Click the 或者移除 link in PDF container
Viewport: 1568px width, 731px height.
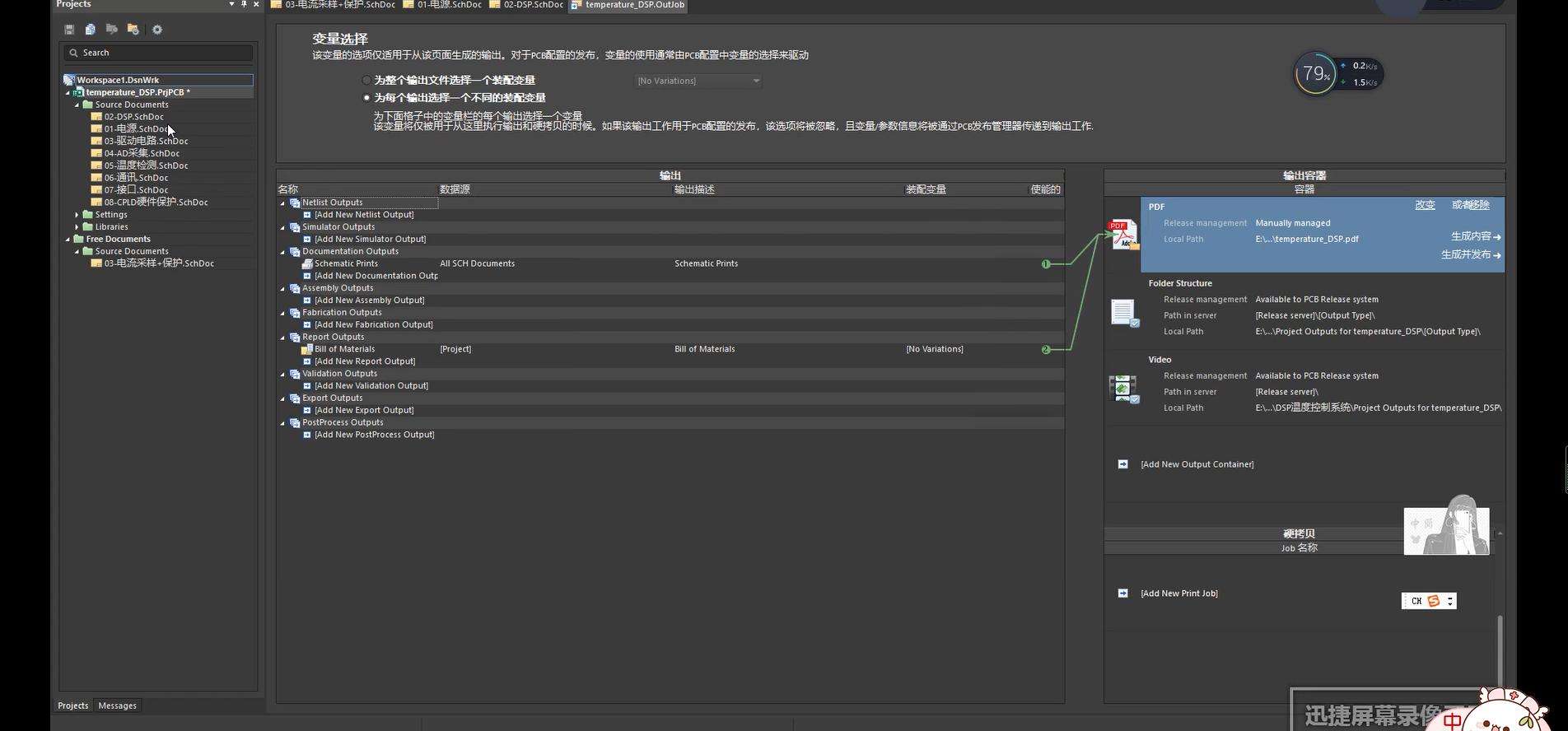point(1471,205)
